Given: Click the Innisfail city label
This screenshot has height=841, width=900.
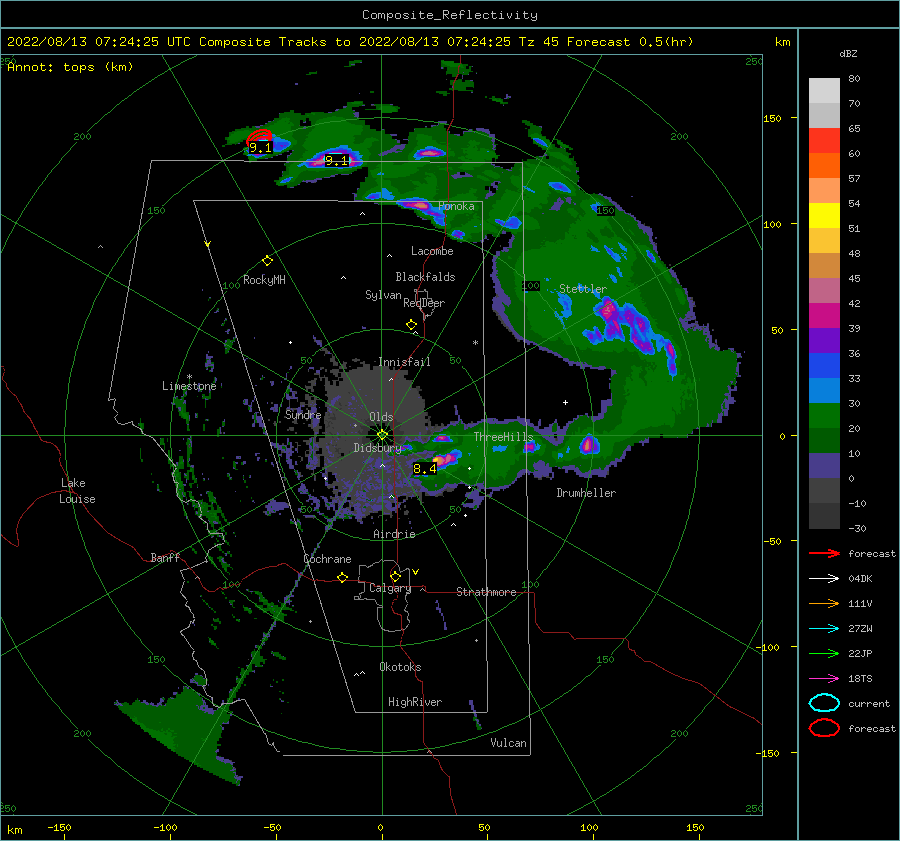Looking at the screenshot, I should click(404, 362).
